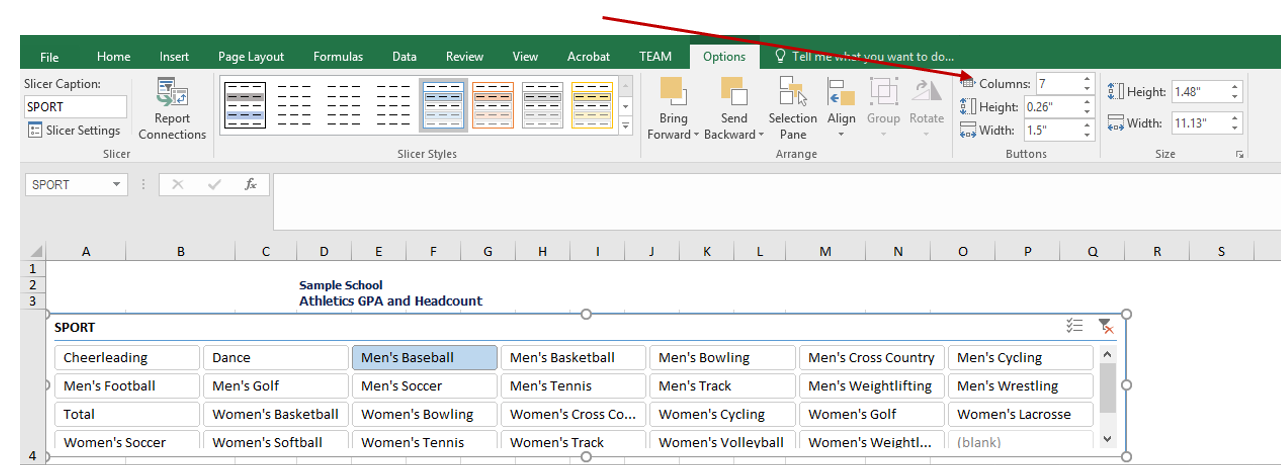Clear the SPORT slicer filter

(1105, 326)
